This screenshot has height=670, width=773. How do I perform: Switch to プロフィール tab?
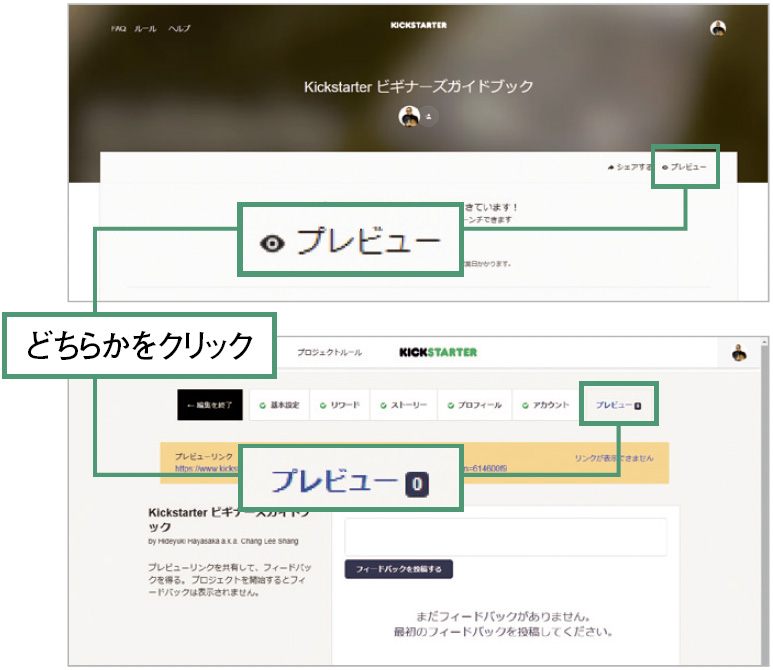pyautogui.click(x=475, y=405)
